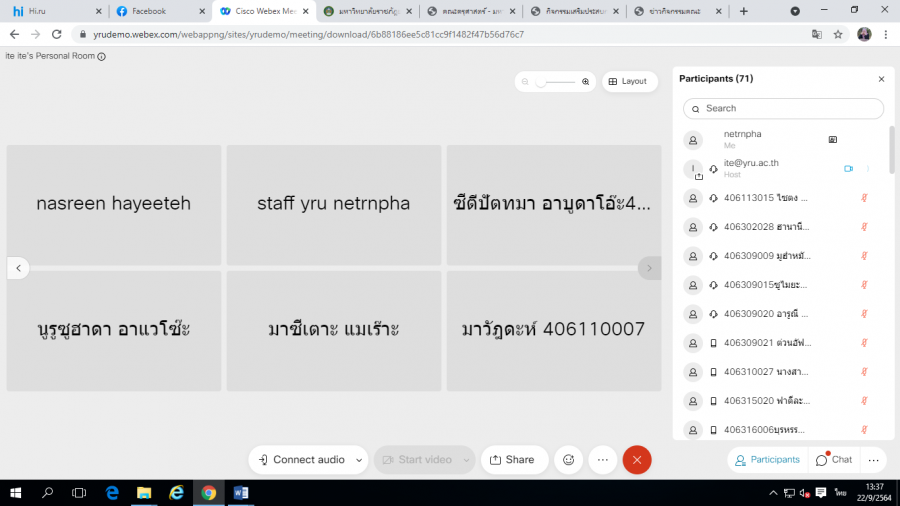The width and height of the screenshot is (900, 506).
Task: Expand the Connect audio dropdown arrow
Action: coord(358,460)
